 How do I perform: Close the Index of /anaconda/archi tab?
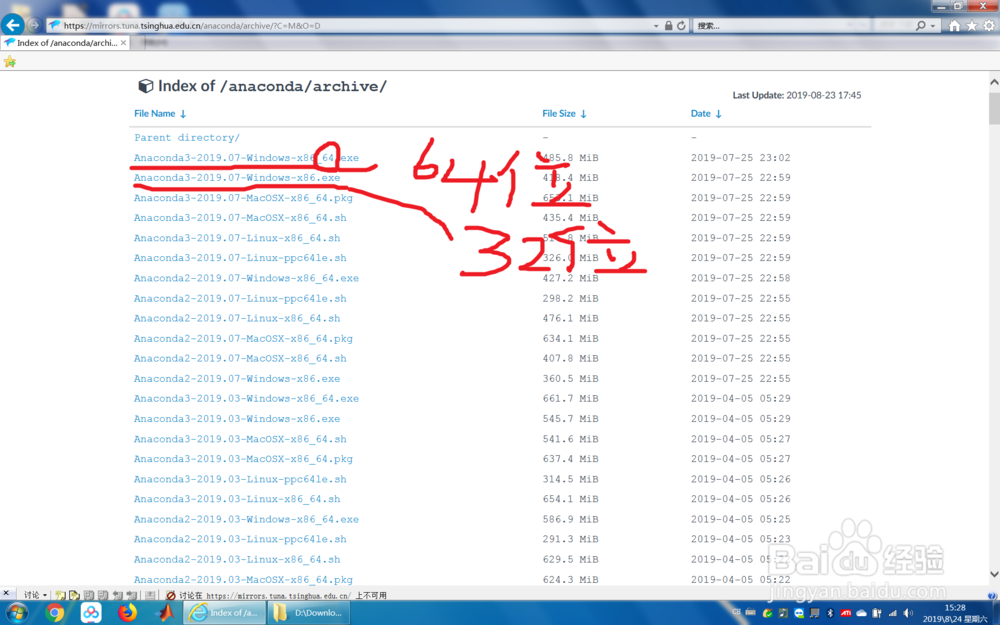click(123, 43)
